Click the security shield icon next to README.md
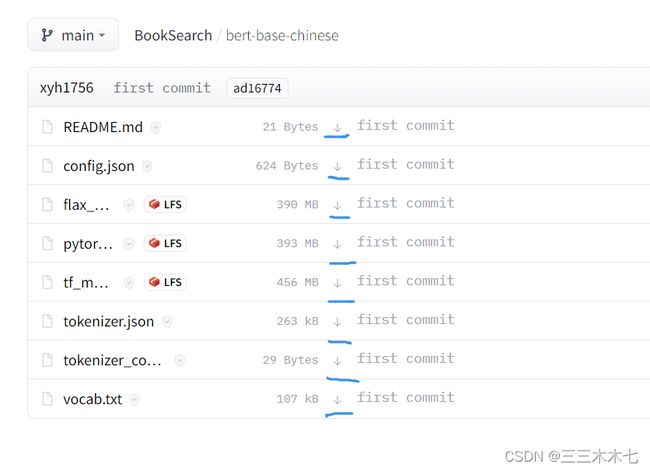This screenshot has height=471, width=650. [155, 127]
